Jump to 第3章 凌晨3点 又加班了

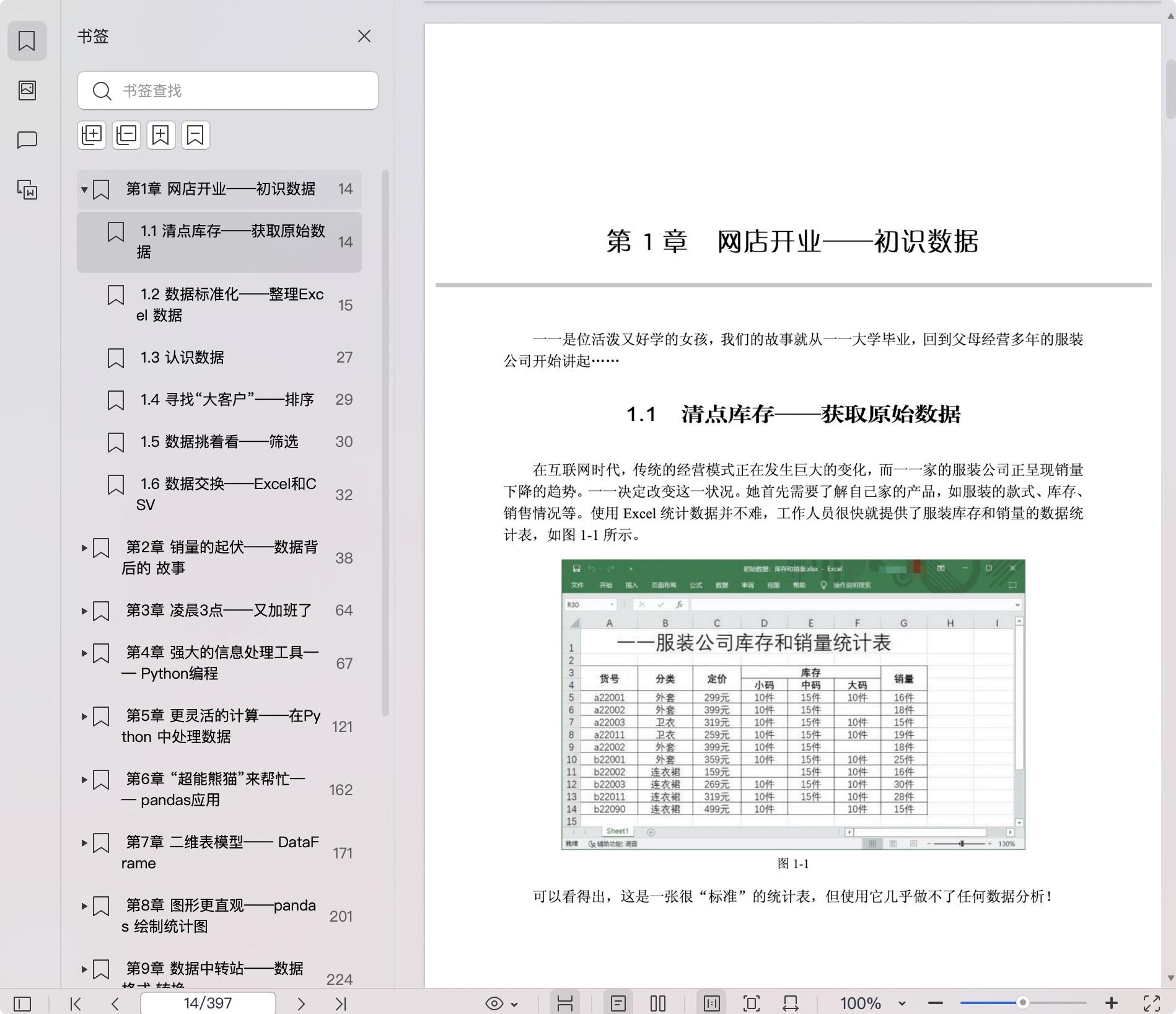[219, 611]
